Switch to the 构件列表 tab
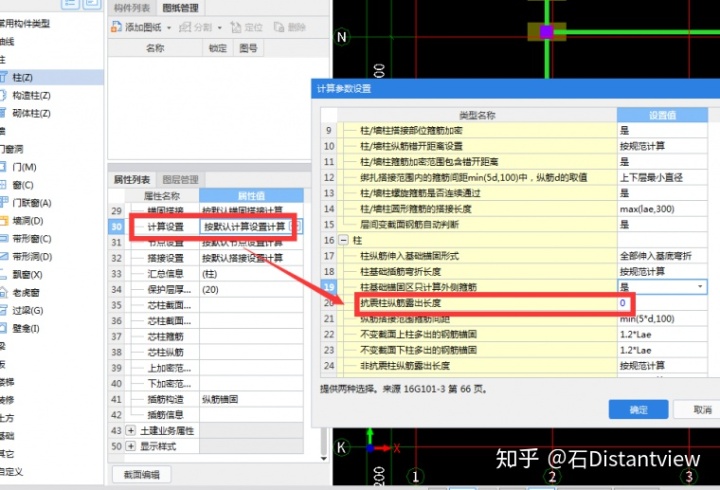 [132, 8]
